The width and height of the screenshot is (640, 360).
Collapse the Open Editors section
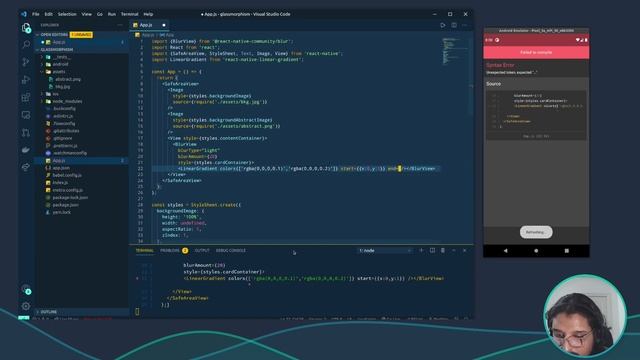pyautogui.click(x=54, y=35)
